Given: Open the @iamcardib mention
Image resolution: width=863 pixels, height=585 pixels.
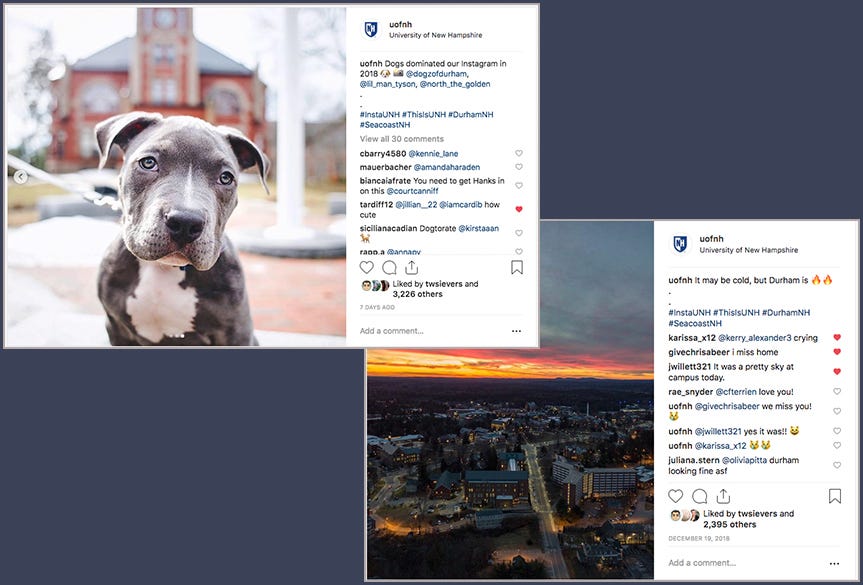Looking at the screenshot, I should point(461,205).
